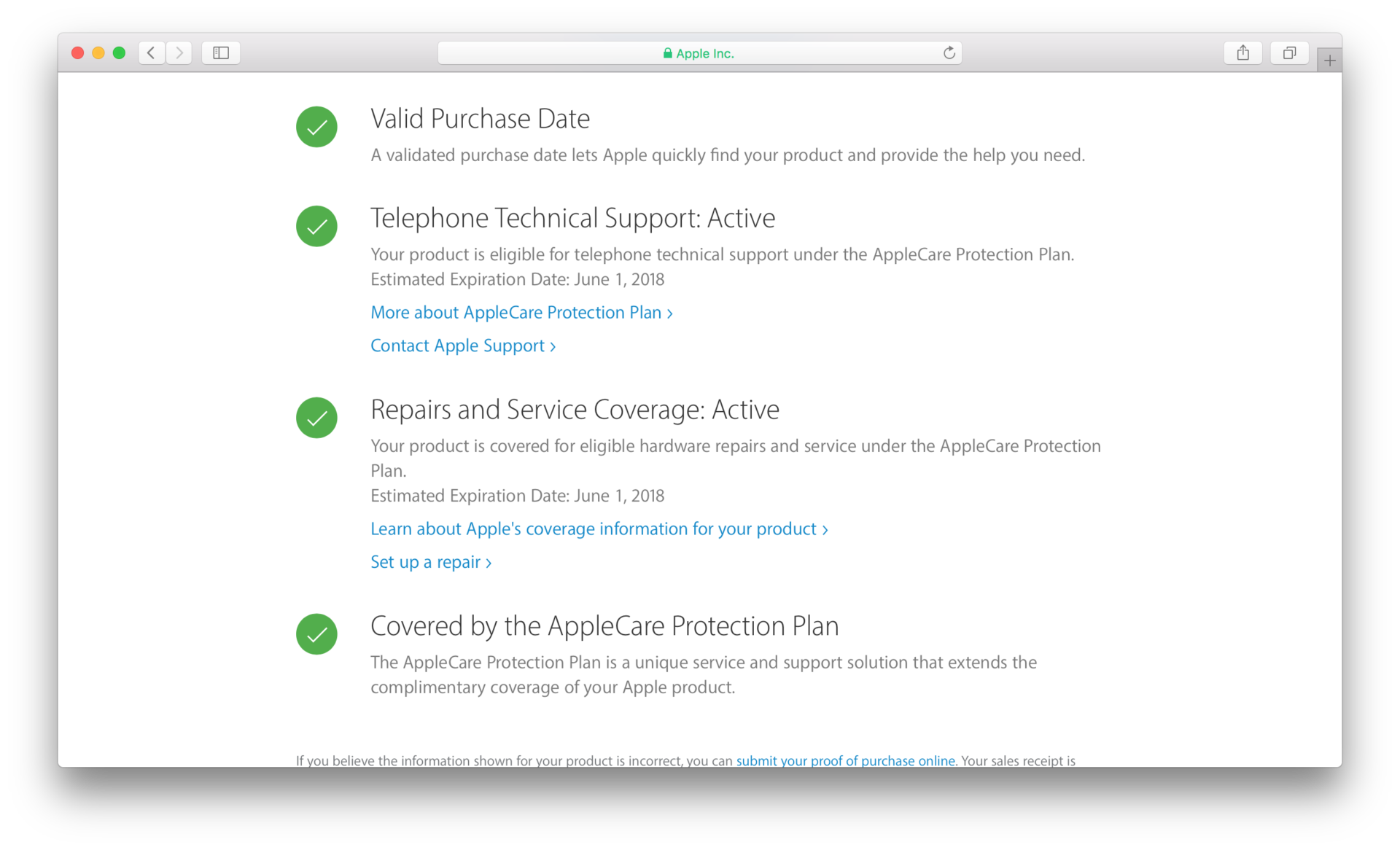Go forward to the next page
The height and width of the screenshot is (850, 1400).
[x=179, y=52]
